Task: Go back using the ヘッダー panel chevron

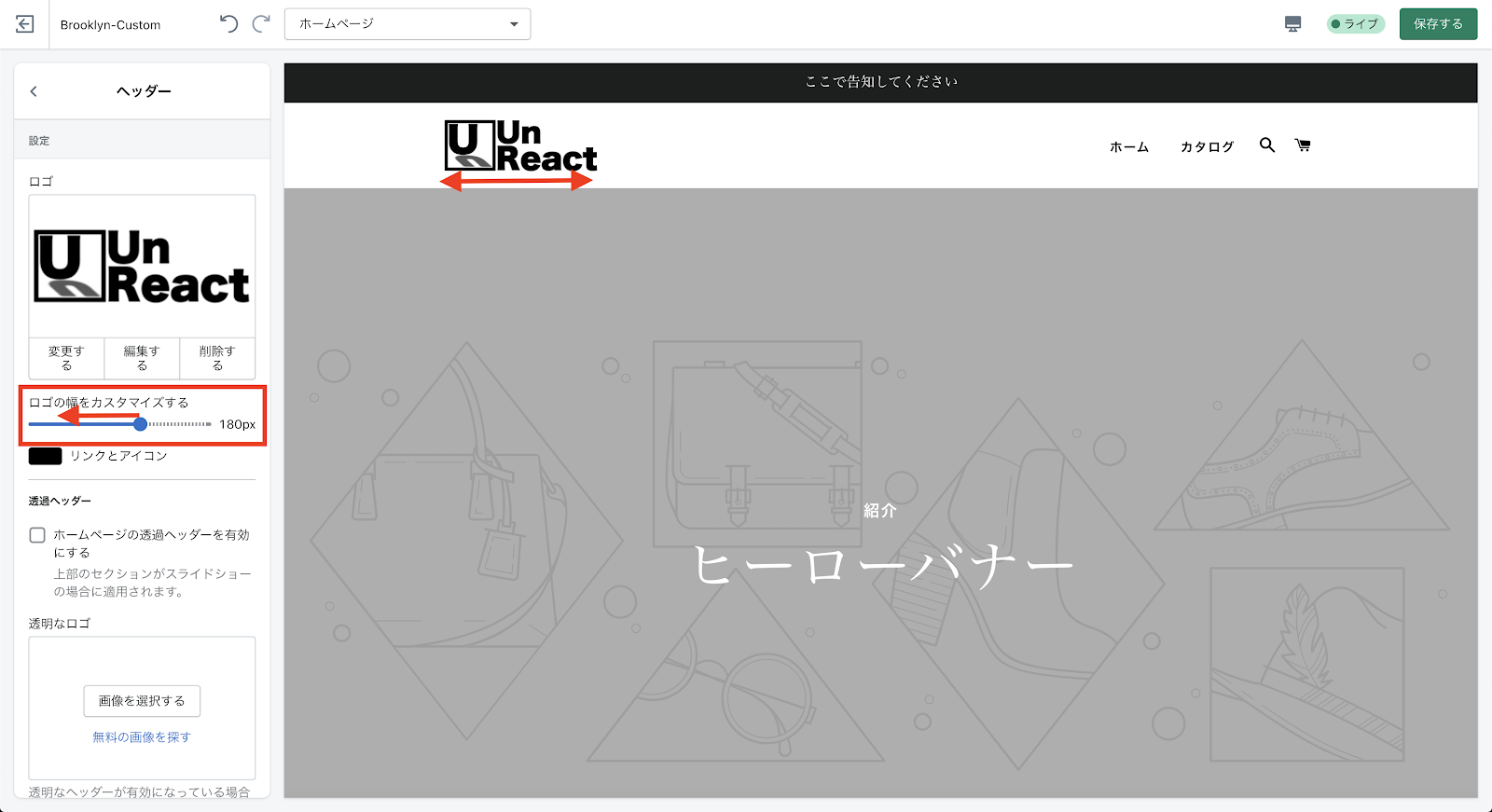Action: point(34,91)
